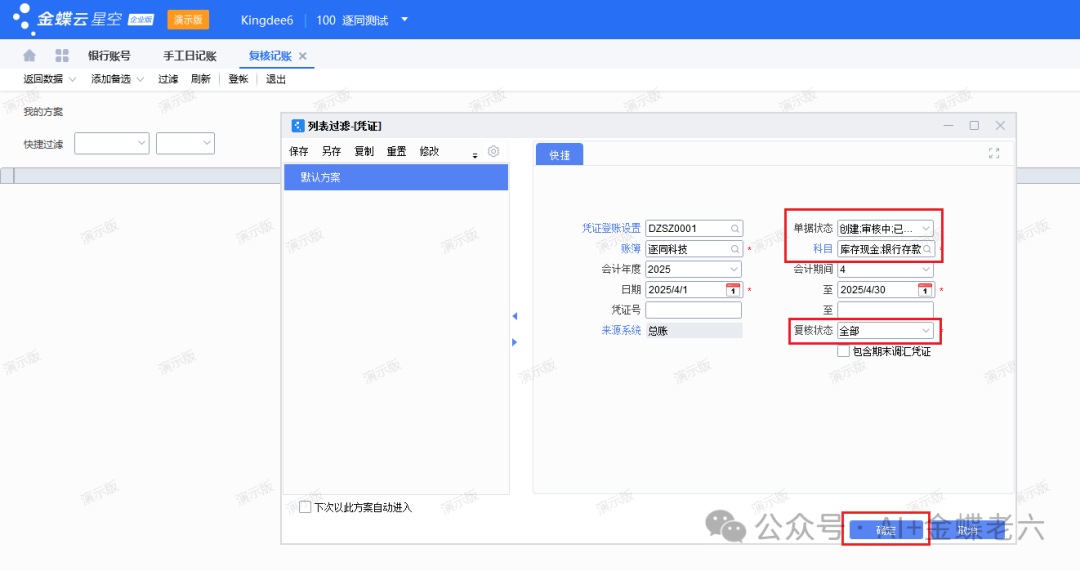
Task: Click 保存 in the filter scheme toolbar
Action: coord(298,151)
